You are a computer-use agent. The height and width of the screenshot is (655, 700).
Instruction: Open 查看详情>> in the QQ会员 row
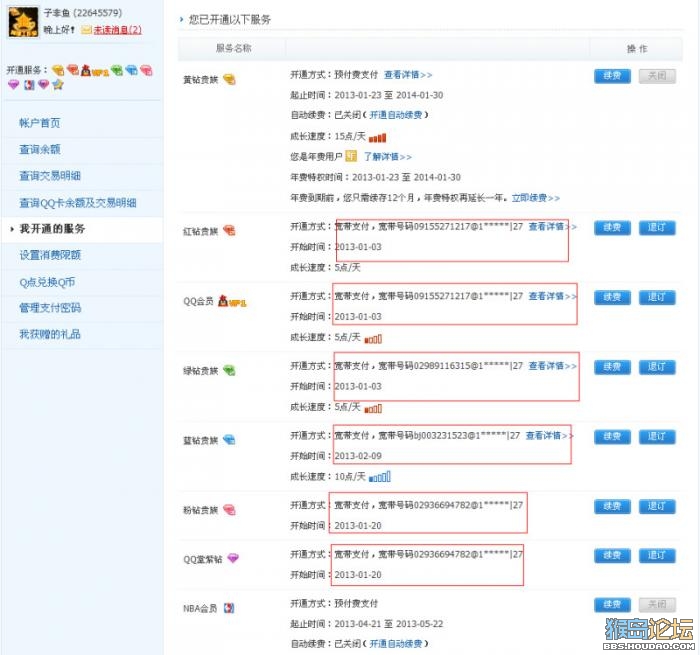553,296
